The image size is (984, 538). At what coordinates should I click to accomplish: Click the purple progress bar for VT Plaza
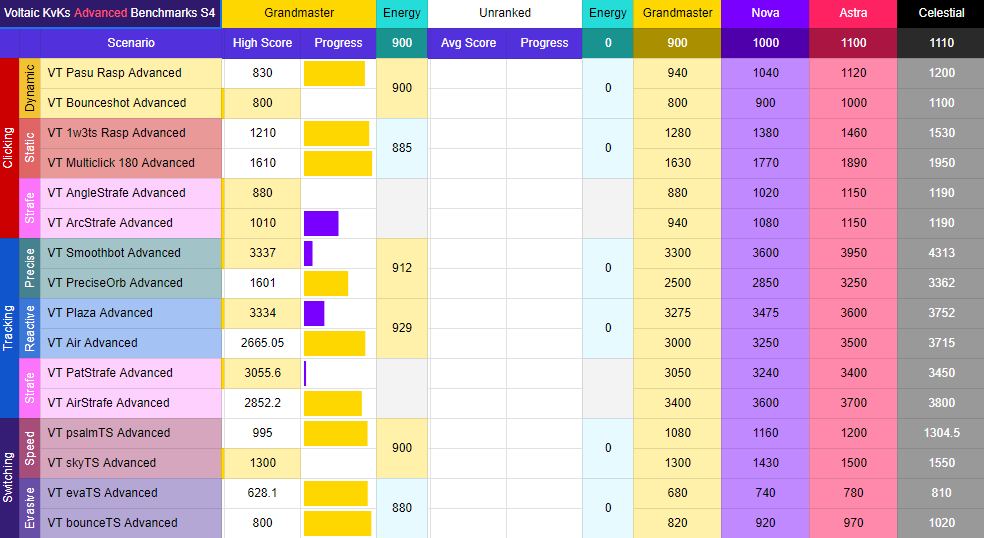[x=314, y=313]
